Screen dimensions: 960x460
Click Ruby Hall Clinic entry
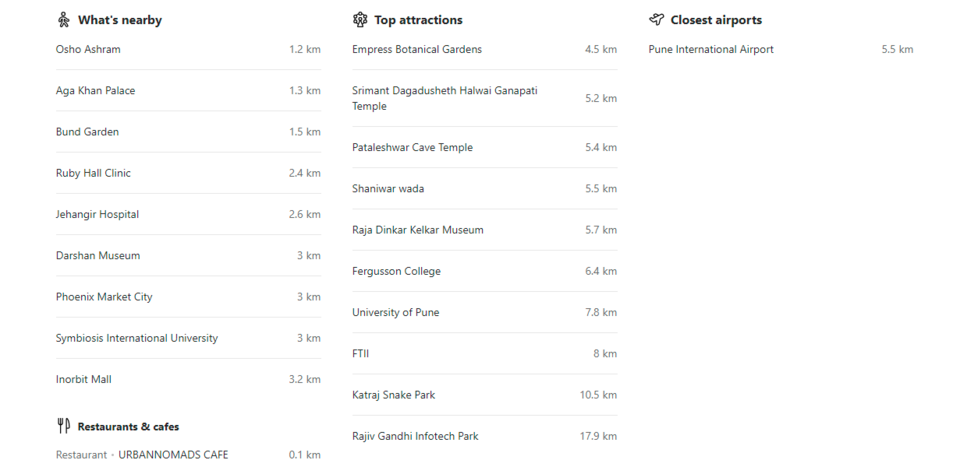point(93,173)
